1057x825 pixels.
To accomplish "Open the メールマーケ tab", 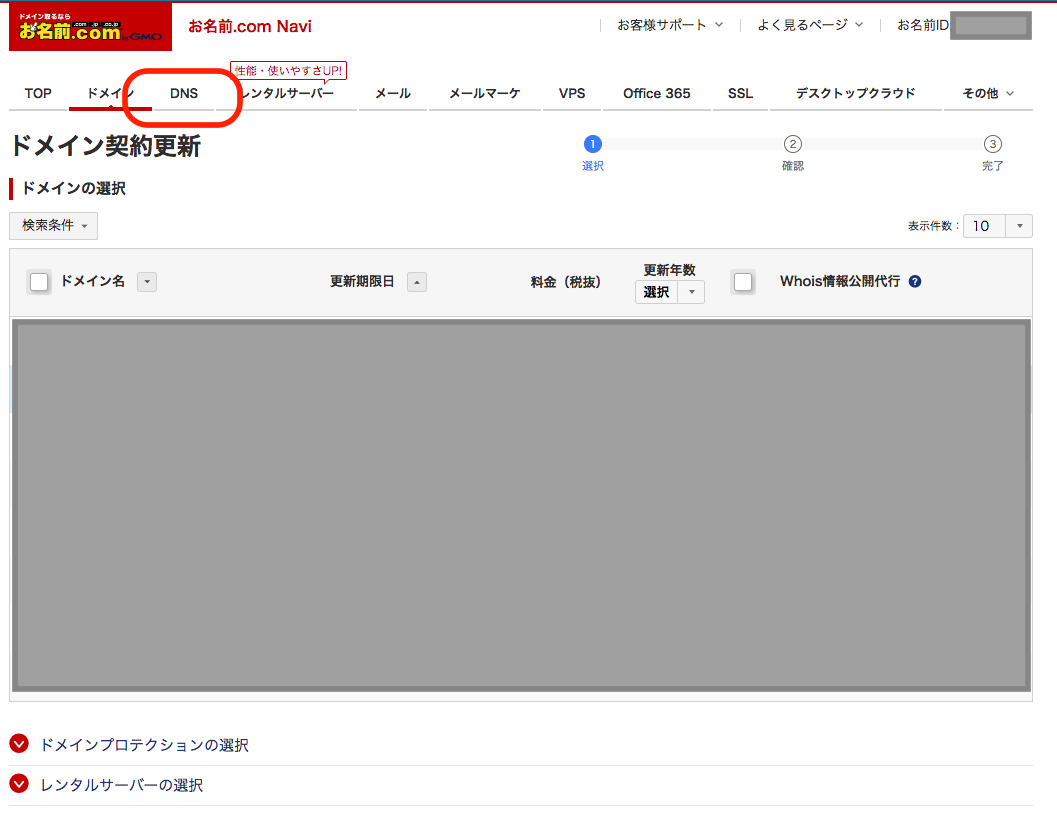I will click(x=485, y=93).
